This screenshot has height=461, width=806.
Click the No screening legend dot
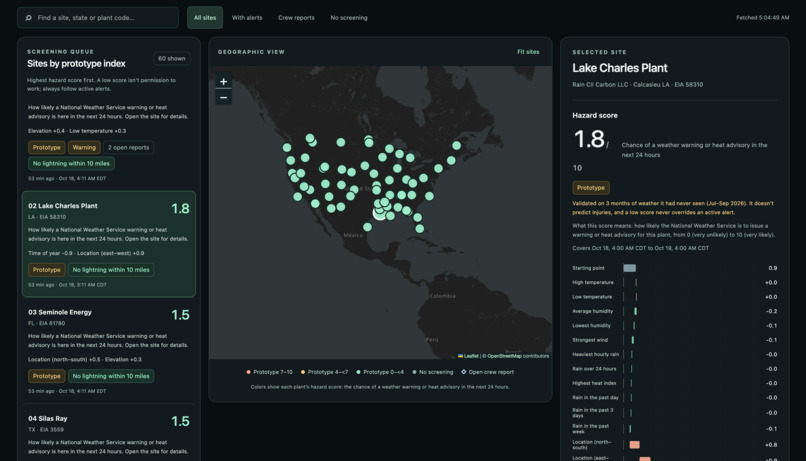(x=414, y=372)
